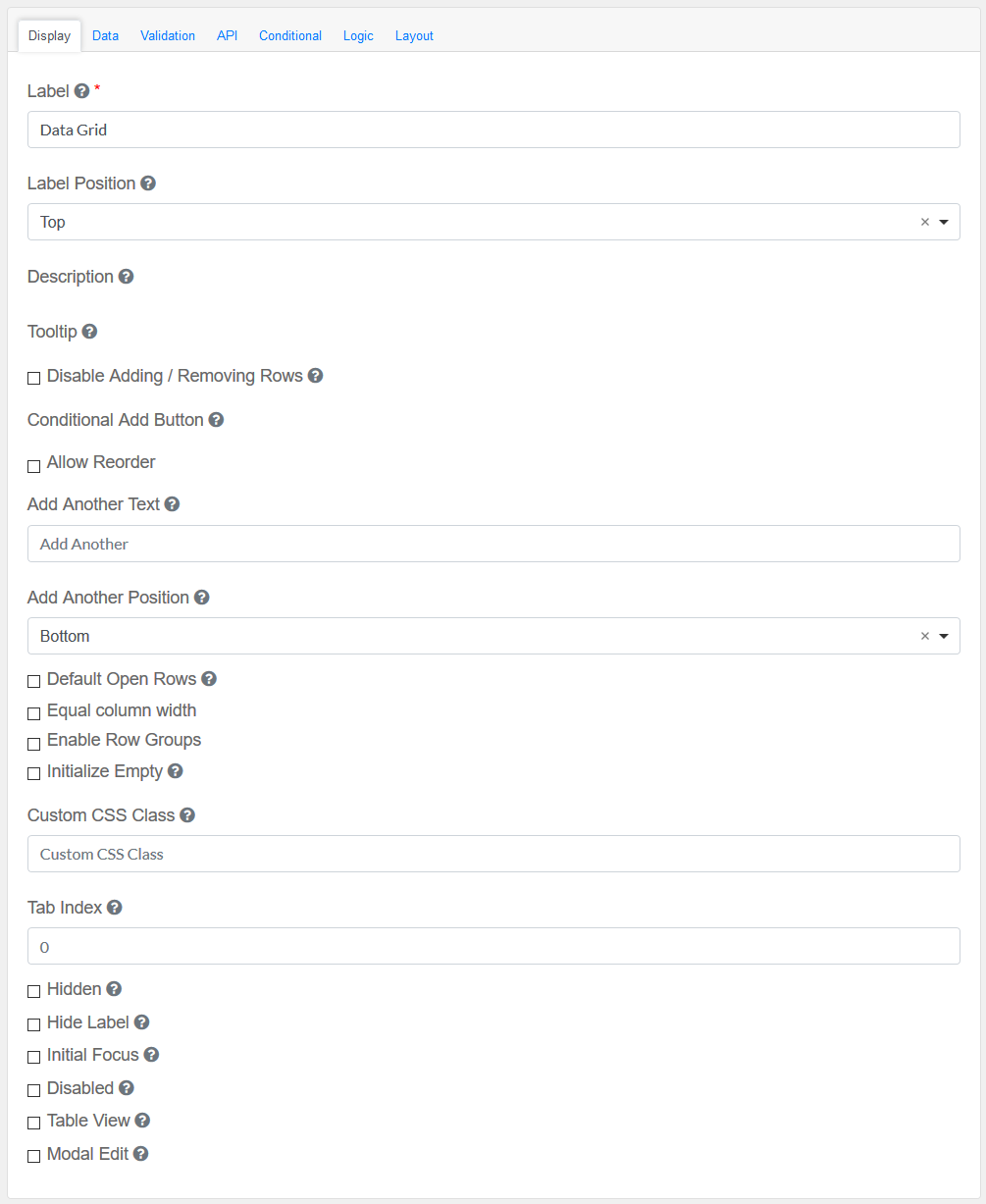
Task: Click the Custom CSS Class help icon
Action: [187, 815]
